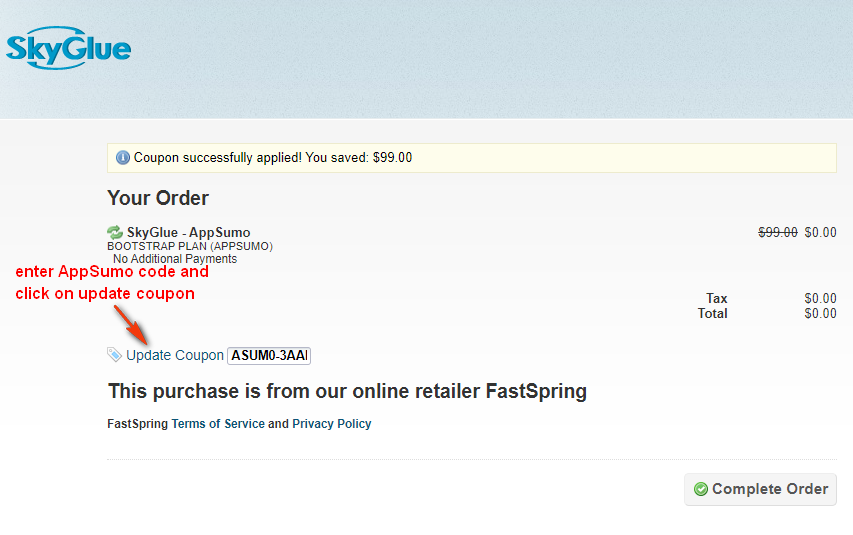This screenshot has width=853, height=535.
Task: Open the Privacy Policy link
Action: [332, 424]
